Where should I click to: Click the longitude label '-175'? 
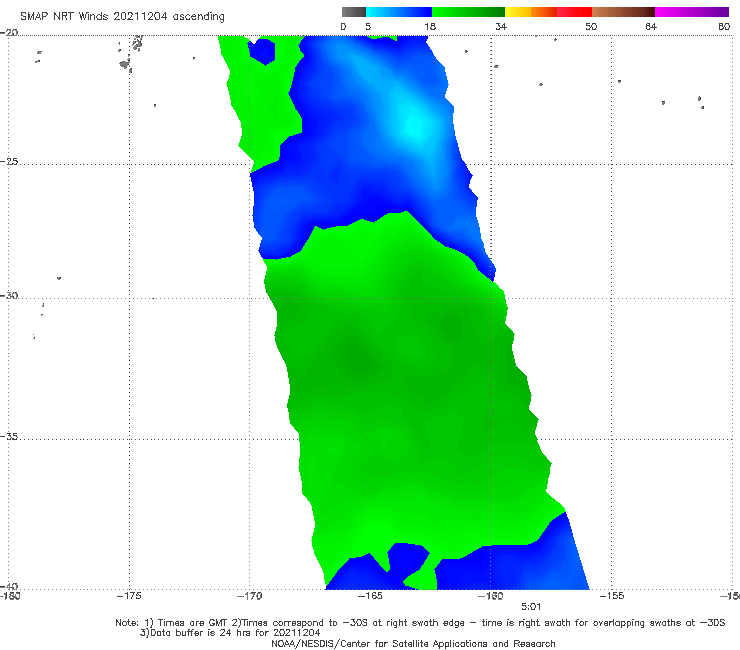click(x=129, y=596)
